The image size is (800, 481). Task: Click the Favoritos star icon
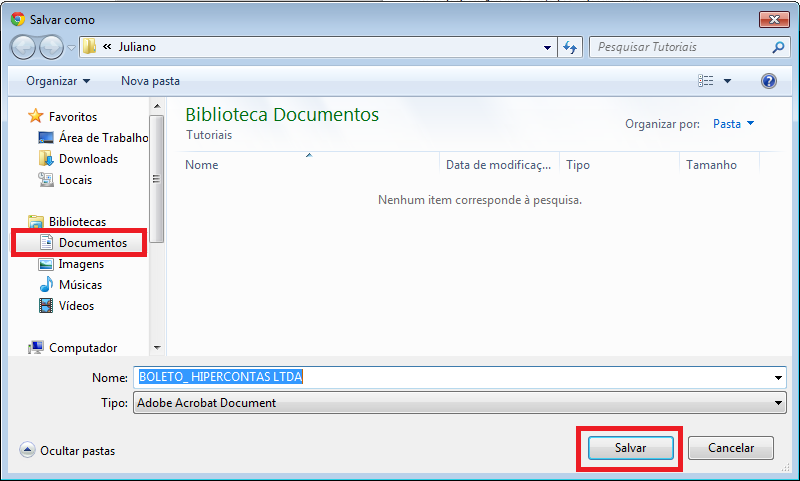pos(35,116)
